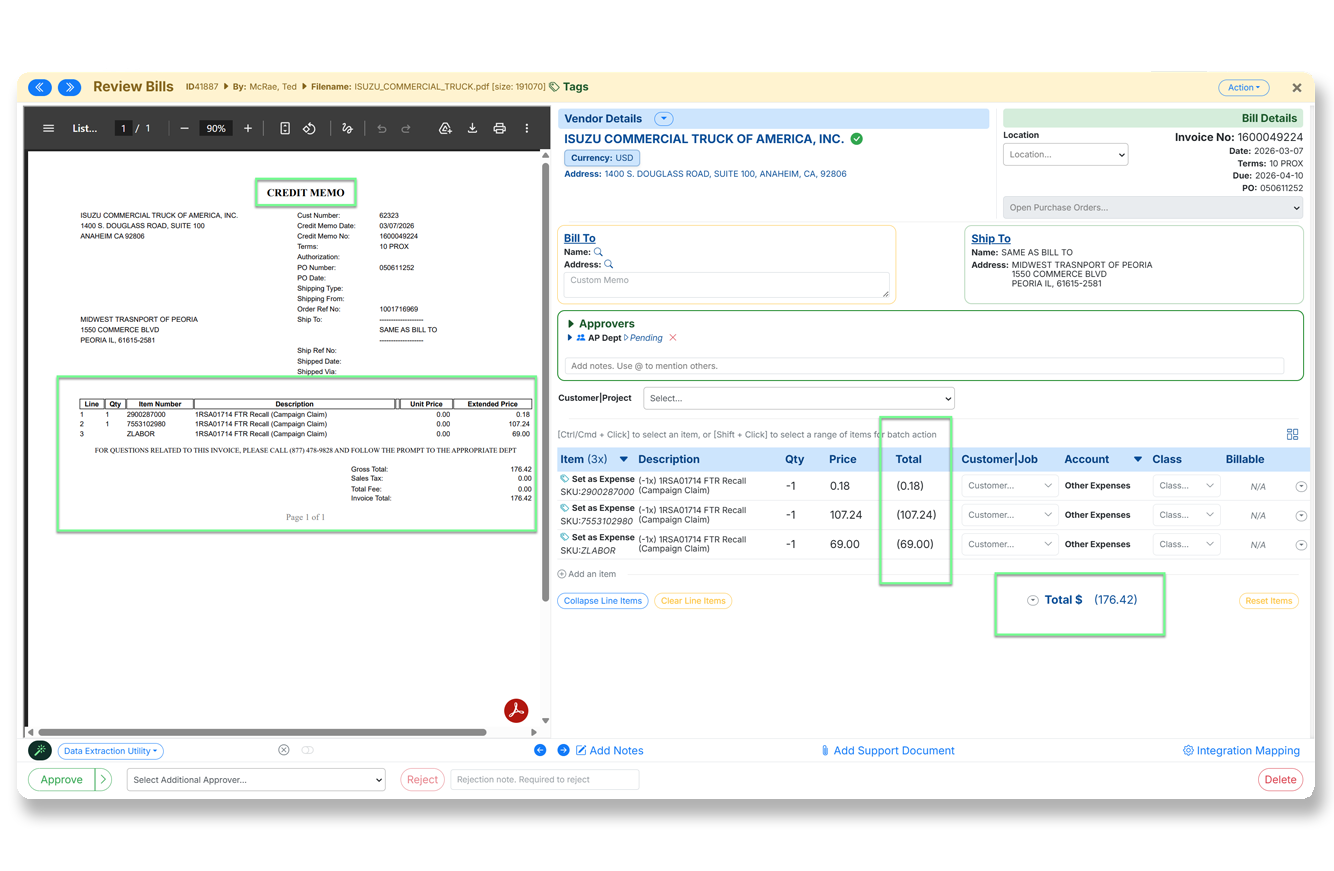The width and height of the screenshot is (1334, 871).
Task: Click the Approve button
Action: [x=61, y=780]
